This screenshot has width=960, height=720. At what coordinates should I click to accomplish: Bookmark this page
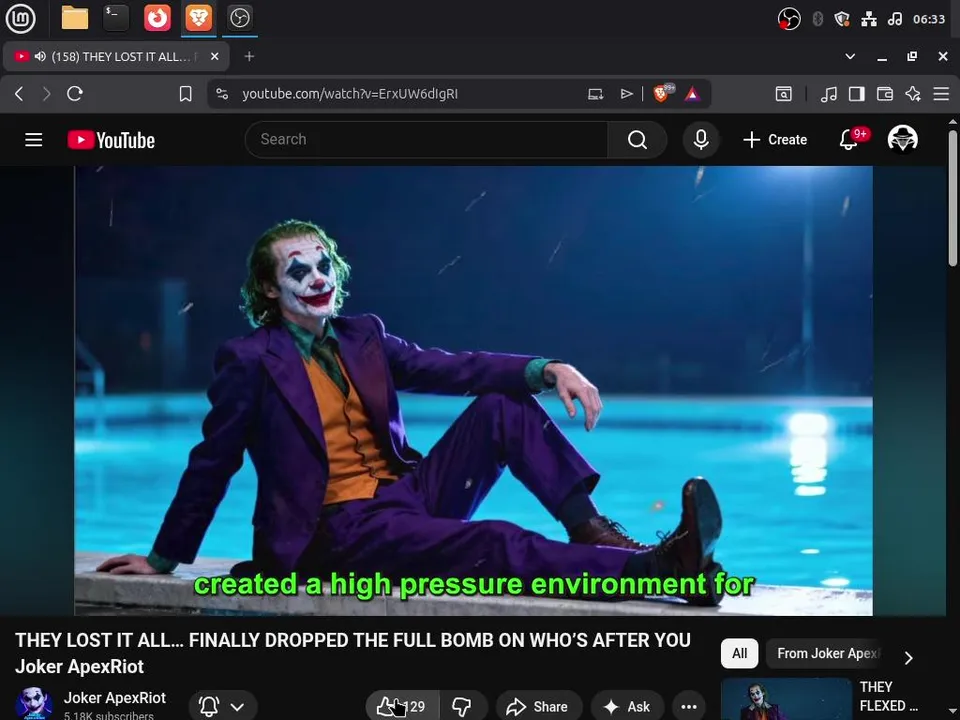tap(186, 94)
